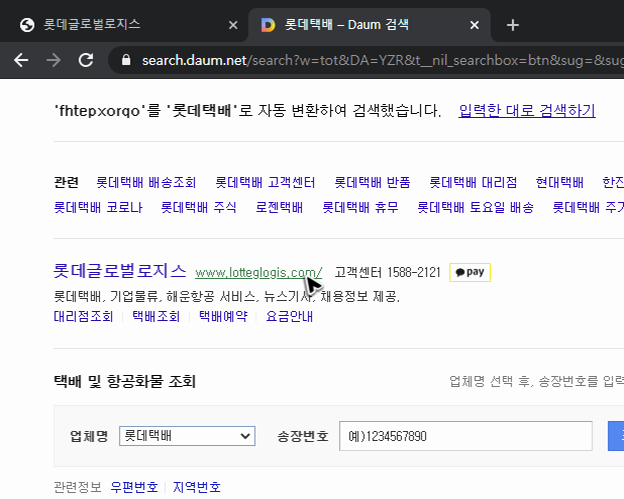The height and width of the screenshot is (499, 624).
Task: Open the 롯데글로벌로지스 result title
Action: [x=120, y=271]
